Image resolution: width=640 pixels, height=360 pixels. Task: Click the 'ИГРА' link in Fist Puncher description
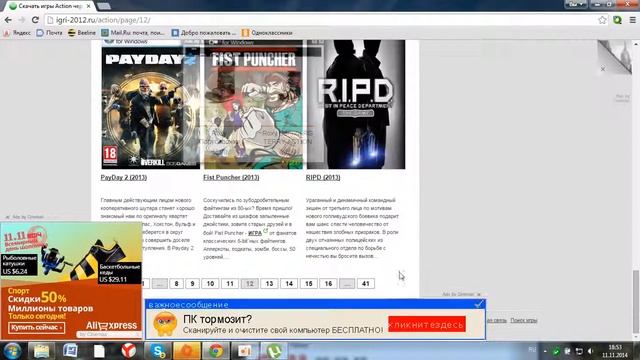255,233
